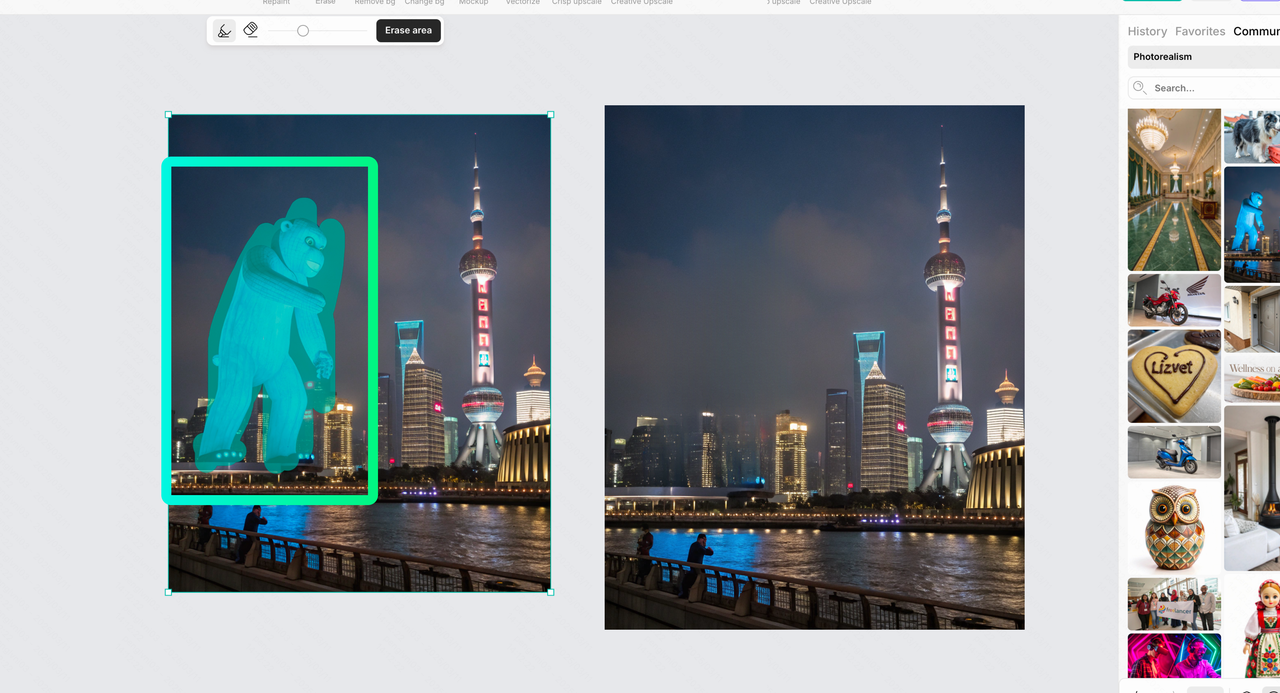Screen dimensions: 1280x693
Task: Click the bottom-left selection handle of source image
Action: [168, 592]
